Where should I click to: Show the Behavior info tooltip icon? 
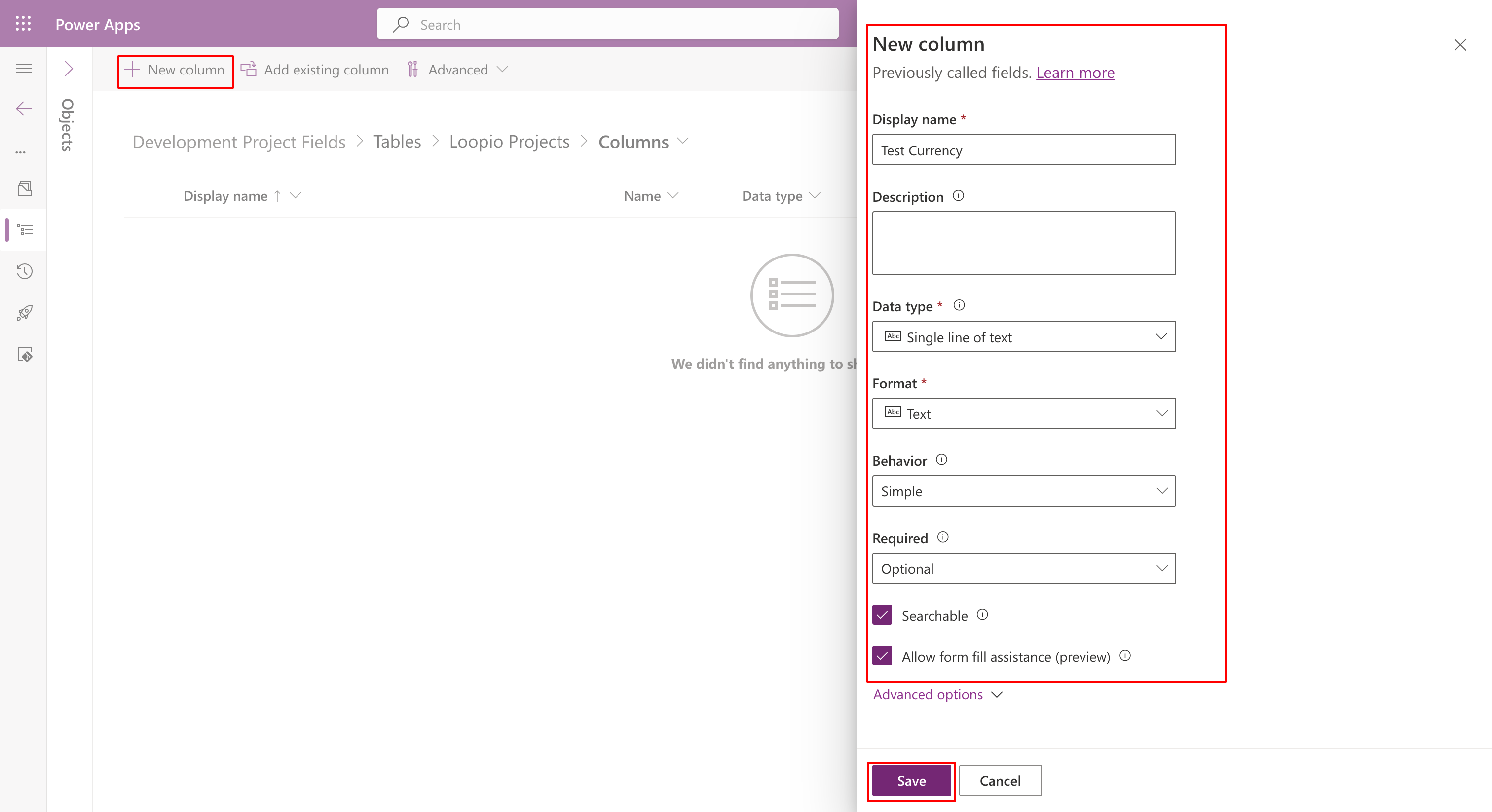tap(942, 460)
